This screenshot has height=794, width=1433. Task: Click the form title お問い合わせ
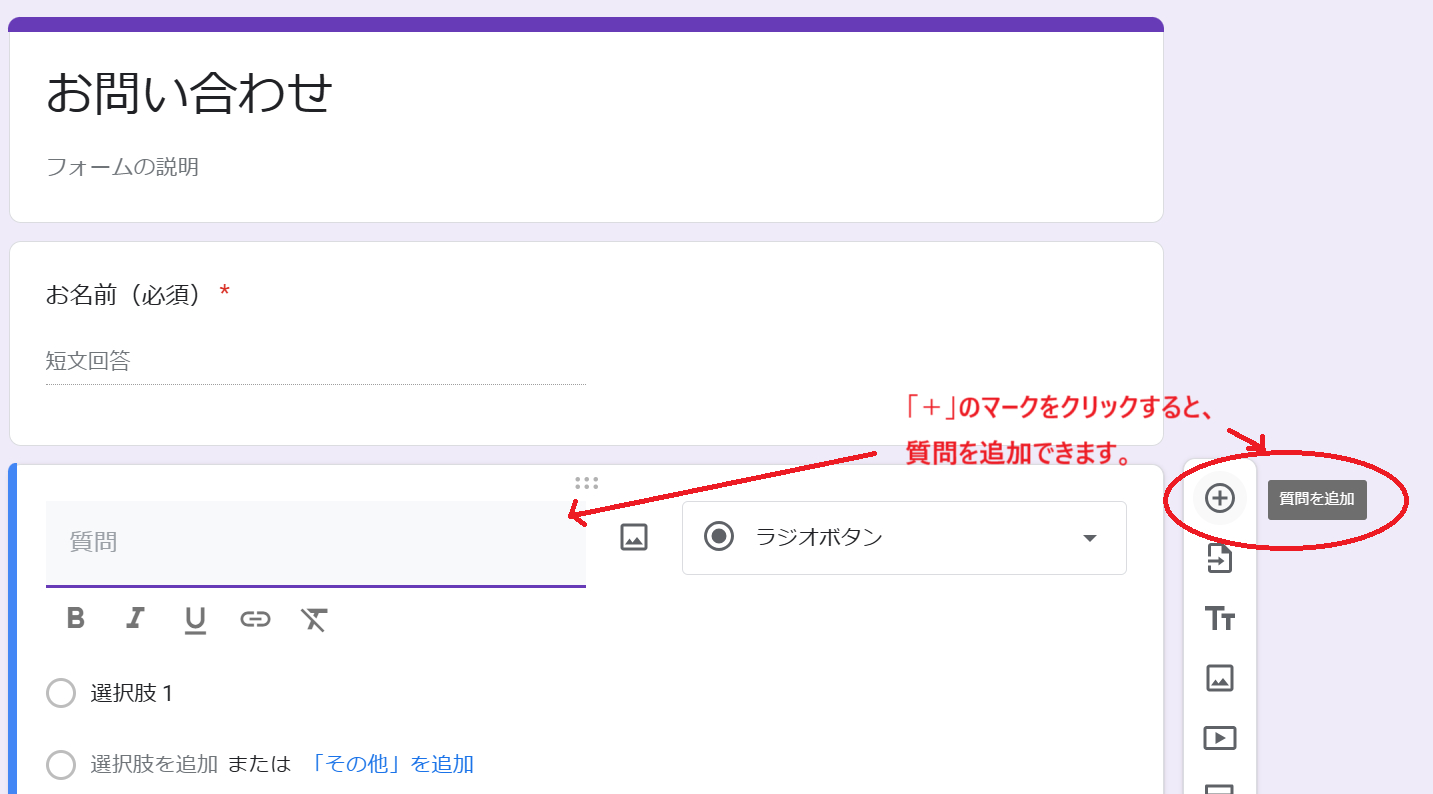pos(190,93)
